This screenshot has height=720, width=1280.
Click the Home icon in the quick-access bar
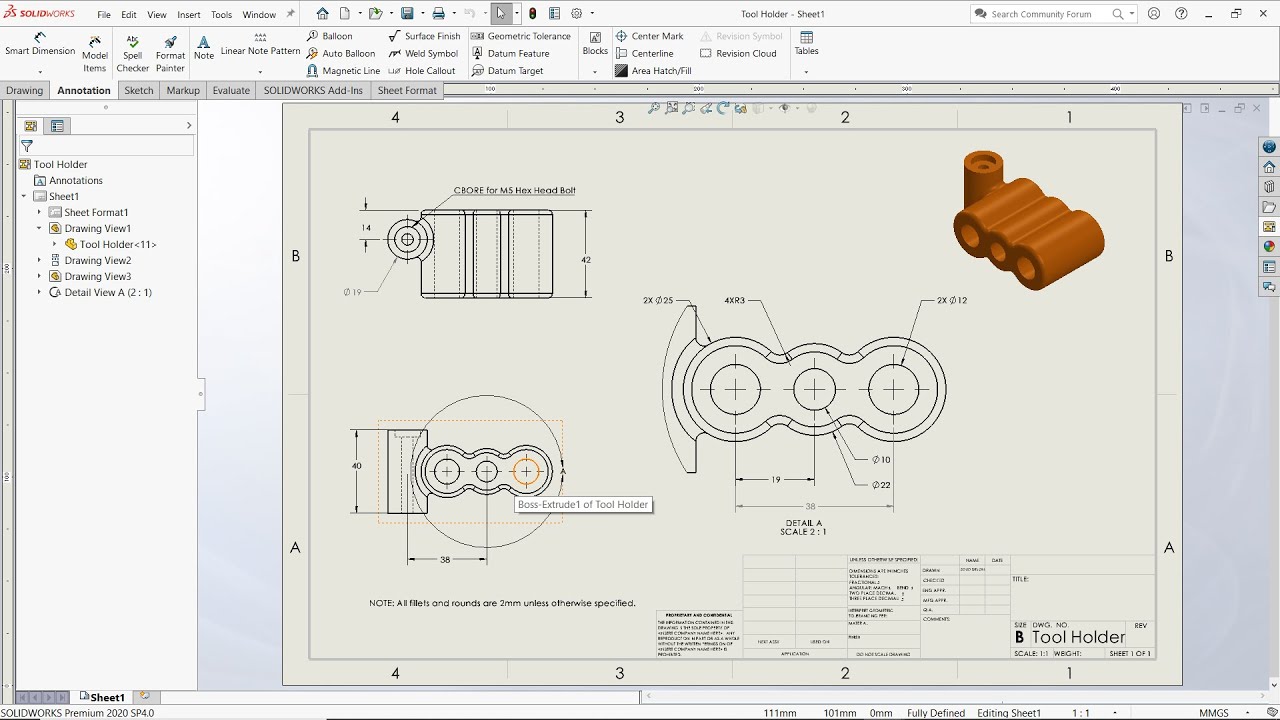pos(322,14)
